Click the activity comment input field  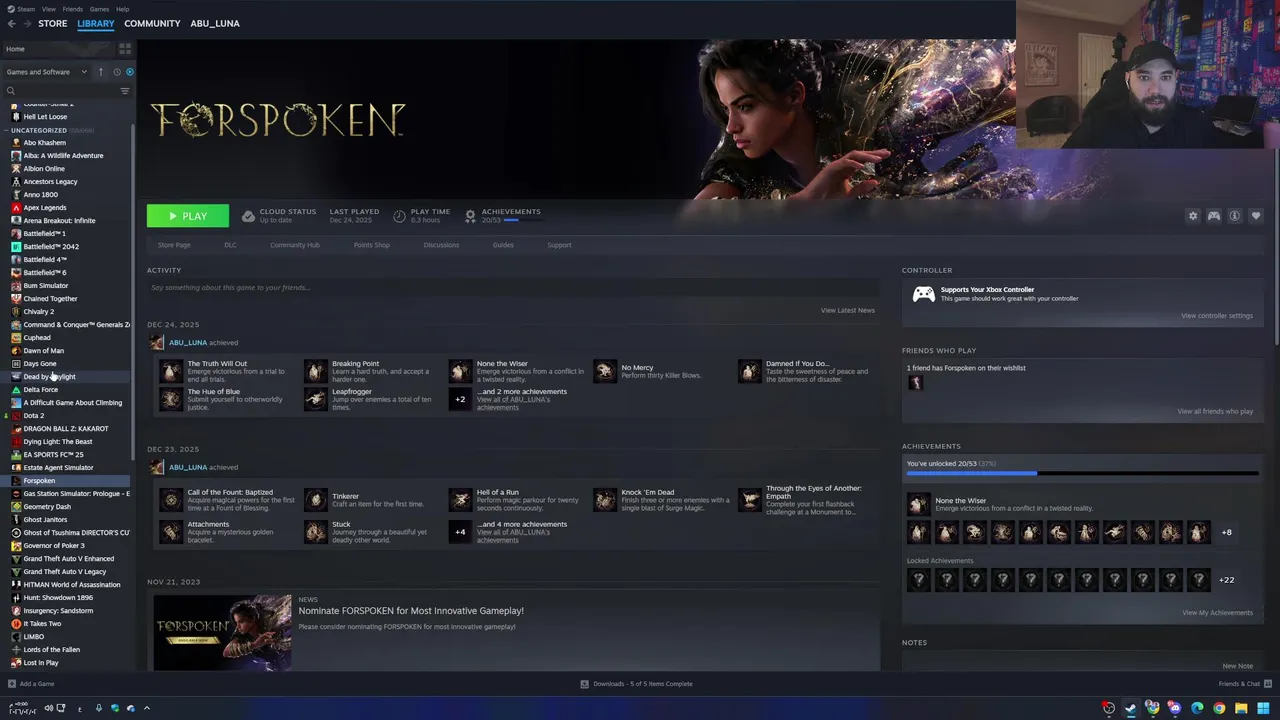(513, 288)
